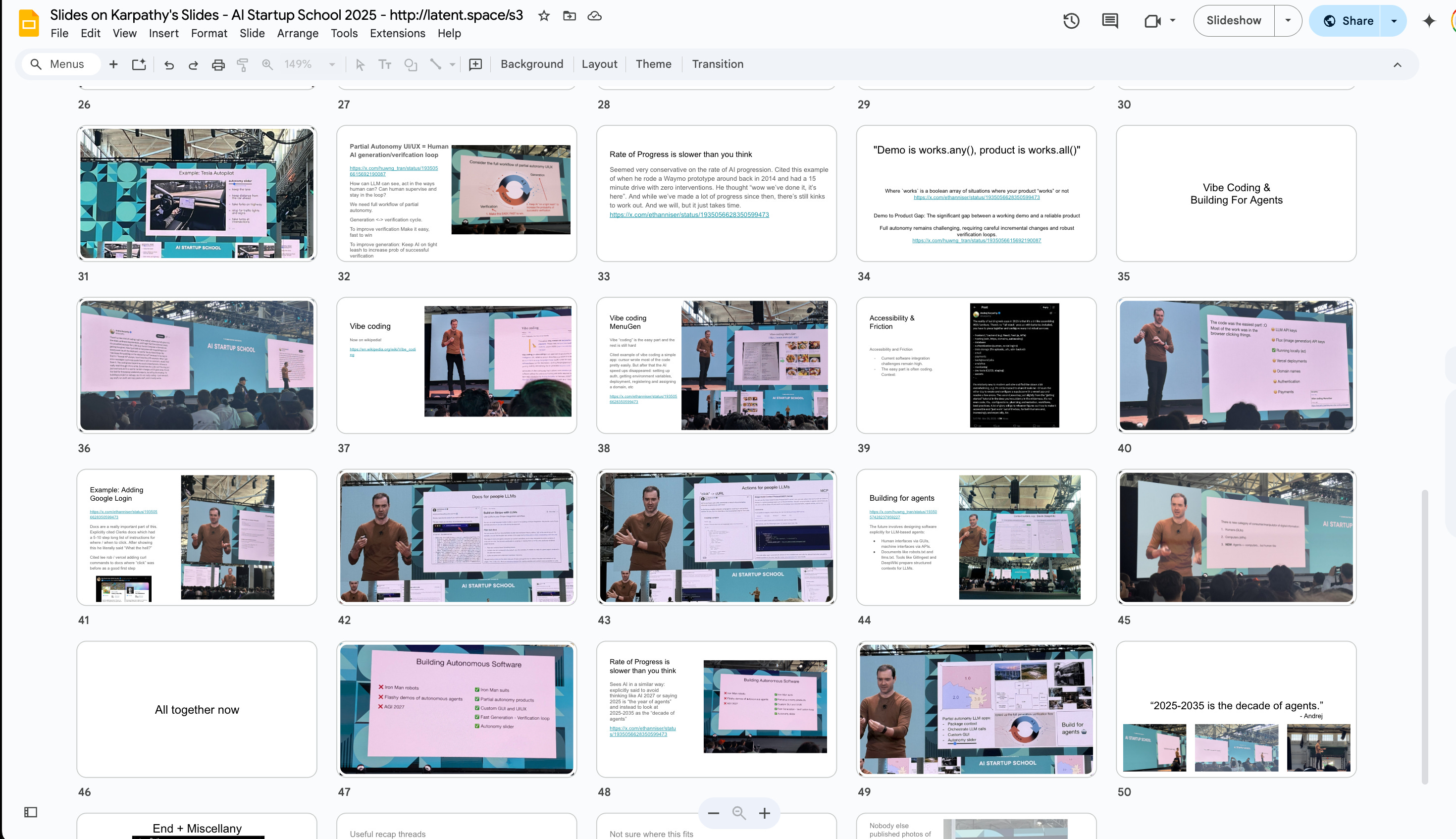Open the Share options dropdown arrow

coord(1394,21)
